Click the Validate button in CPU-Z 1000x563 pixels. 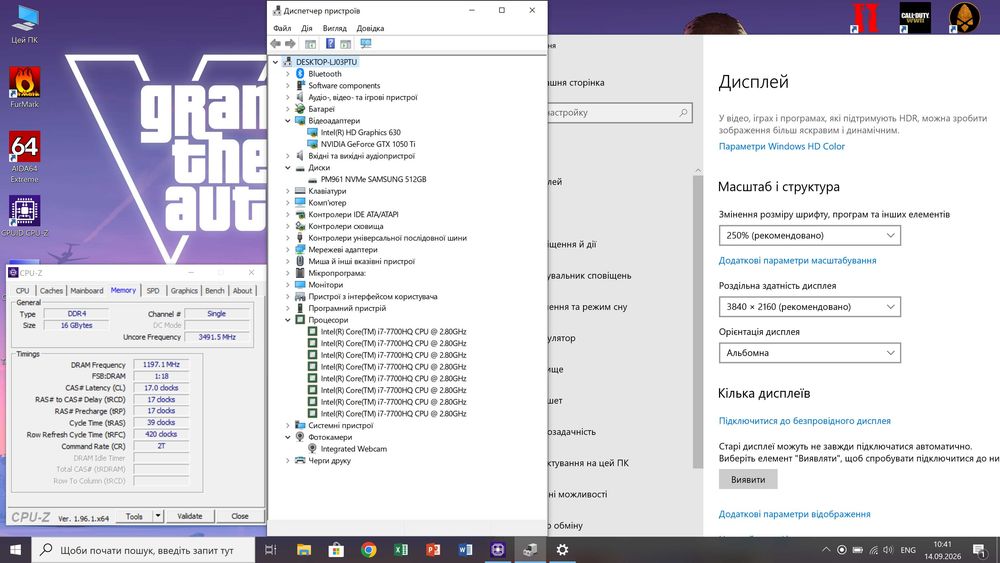click(189, 516)
